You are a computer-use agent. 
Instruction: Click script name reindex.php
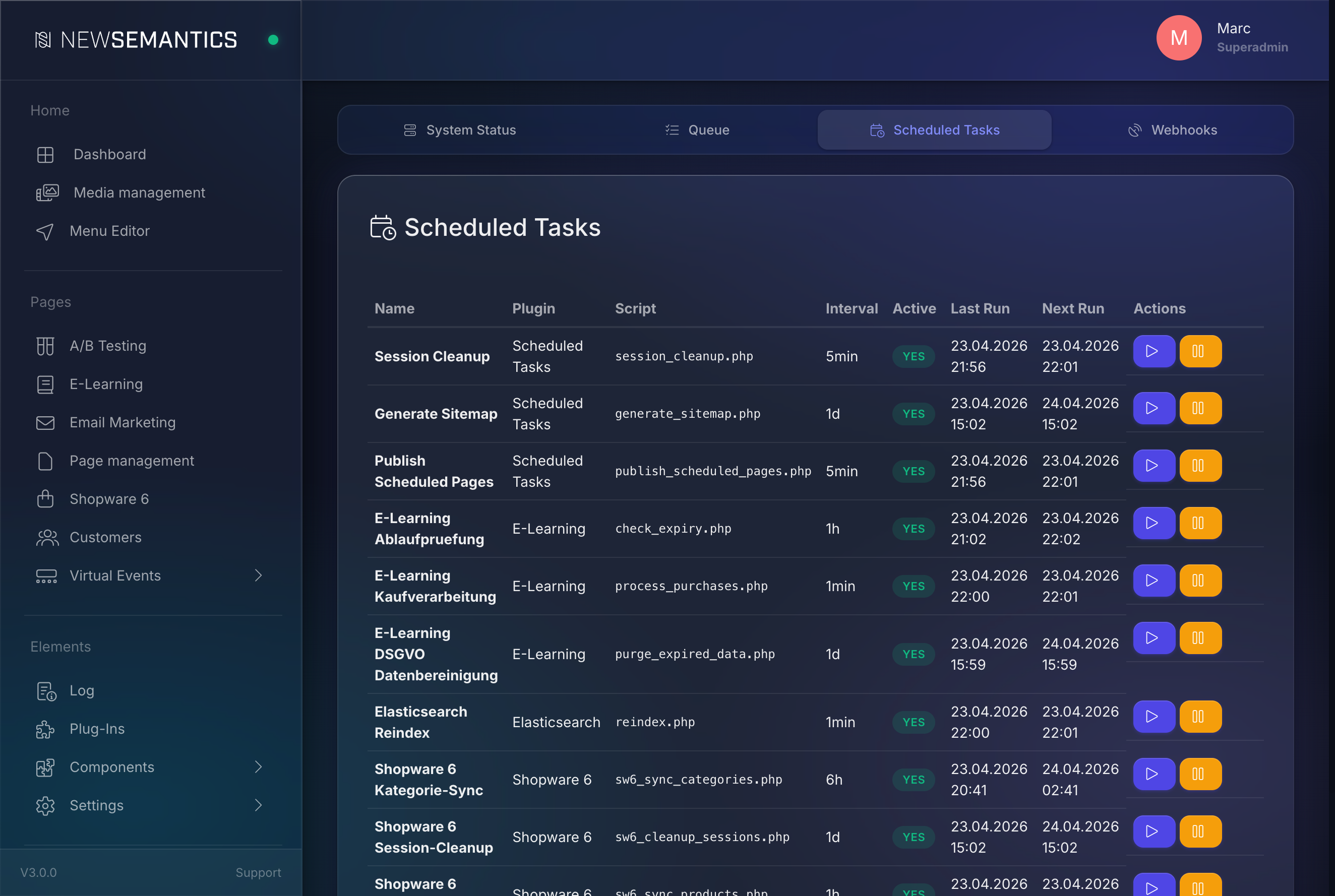pos(654,722)
